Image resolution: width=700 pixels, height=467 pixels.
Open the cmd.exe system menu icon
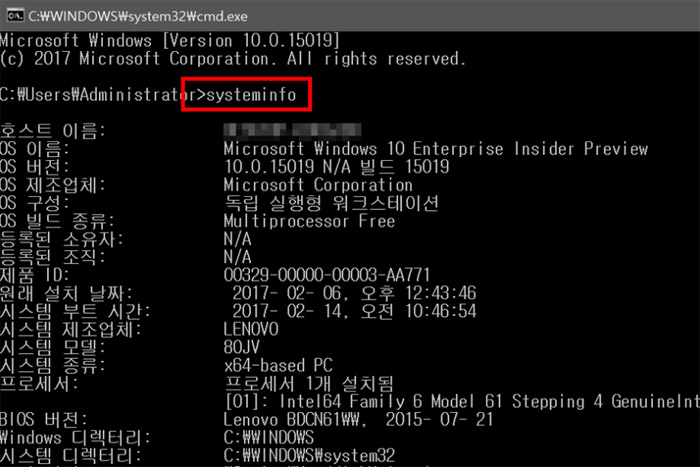pyautogui.click(x=15, y=16)
